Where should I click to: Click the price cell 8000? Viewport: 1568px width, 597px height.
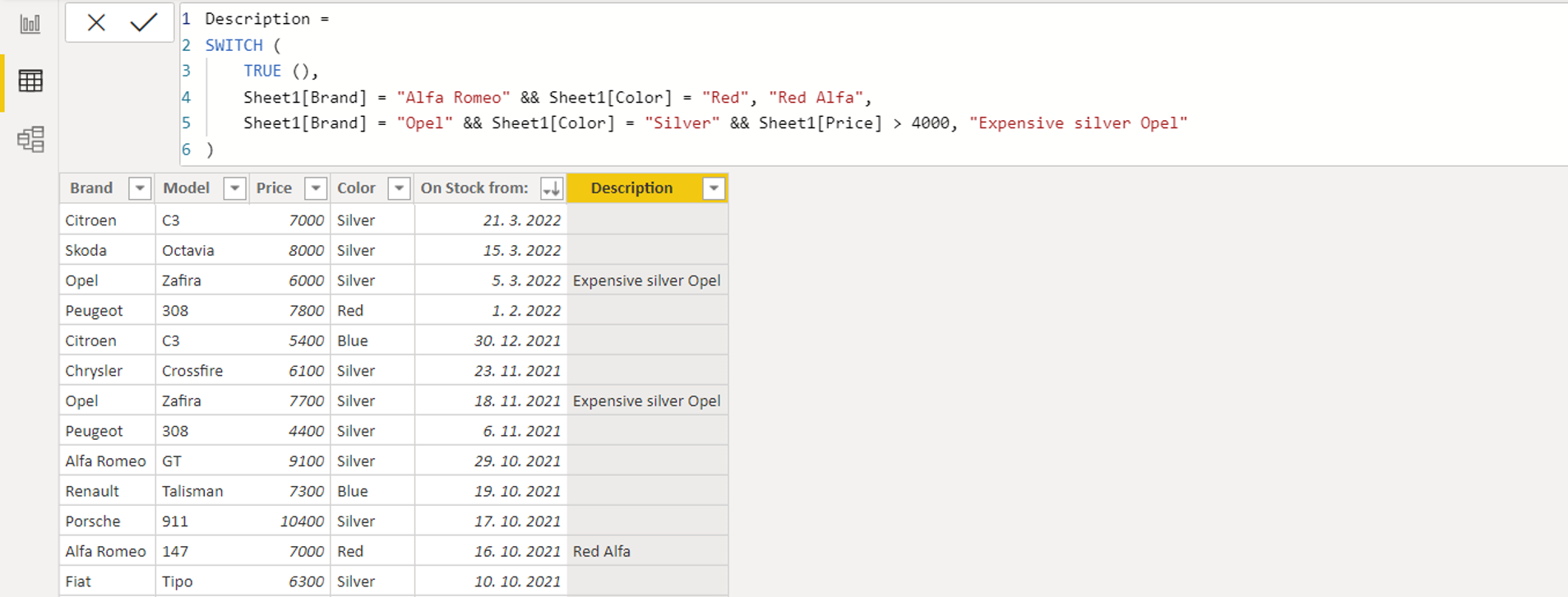(289, 250)
